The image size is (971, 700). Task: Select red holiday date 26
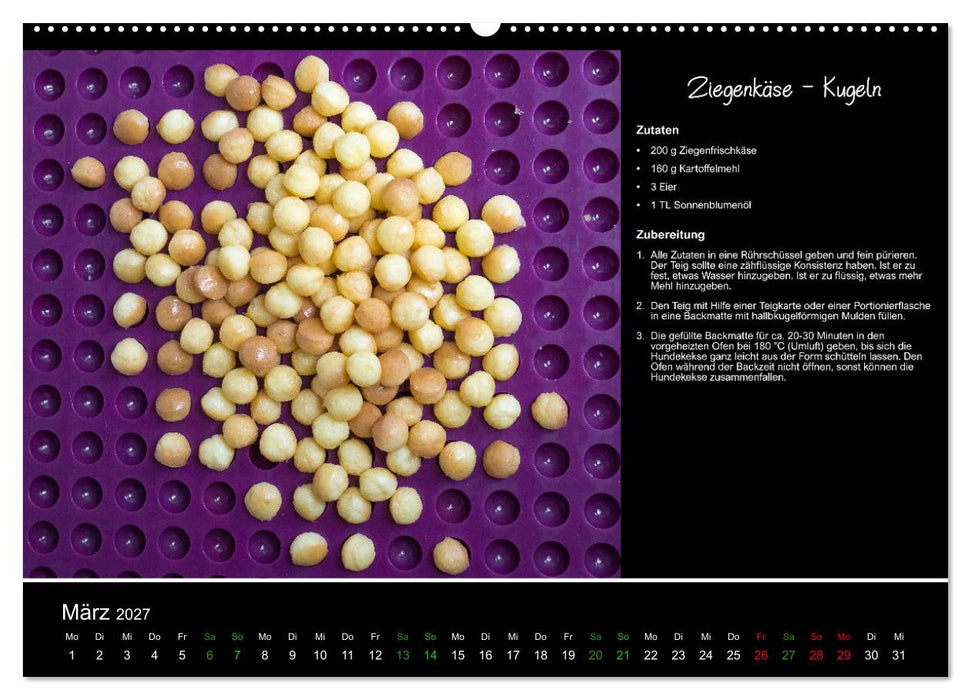click(x=761, y=655)
